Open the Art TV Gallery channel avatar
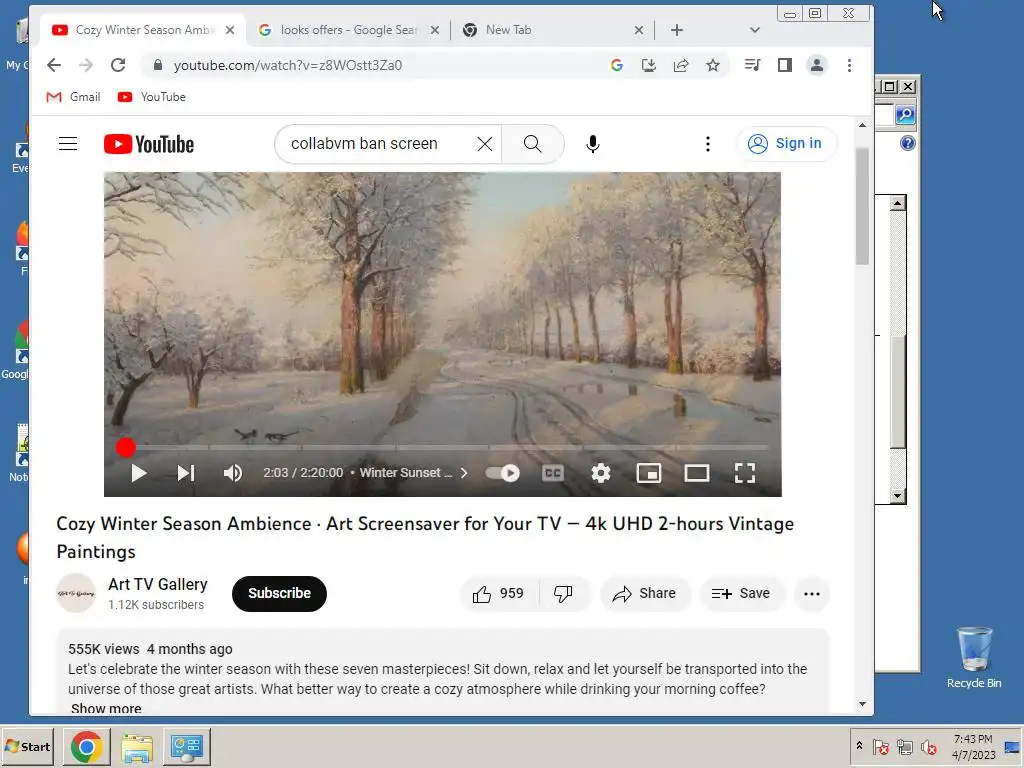Image resolution: width=1024 pixels, height=768 pixels. coord(76,593)
